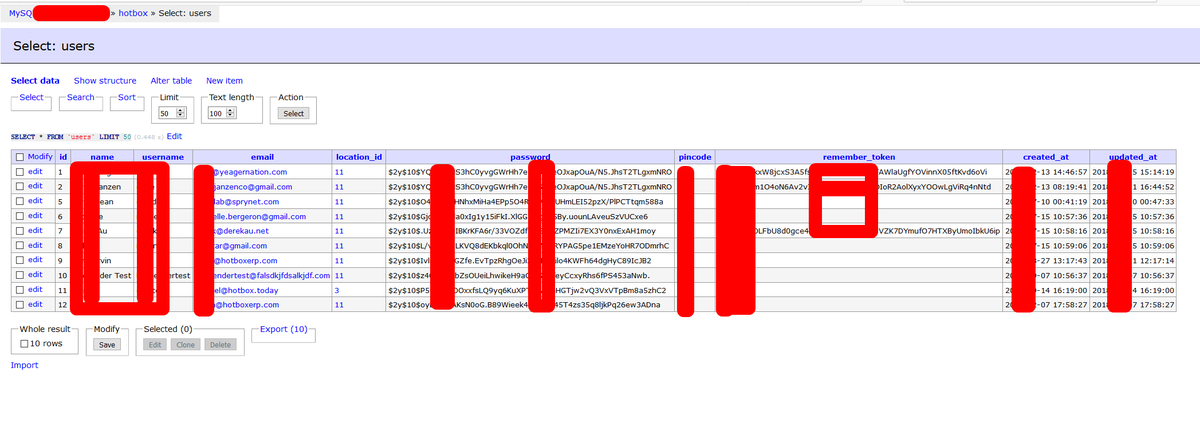Enable the Whole result 10 rows checkbox

pos(25,344)
